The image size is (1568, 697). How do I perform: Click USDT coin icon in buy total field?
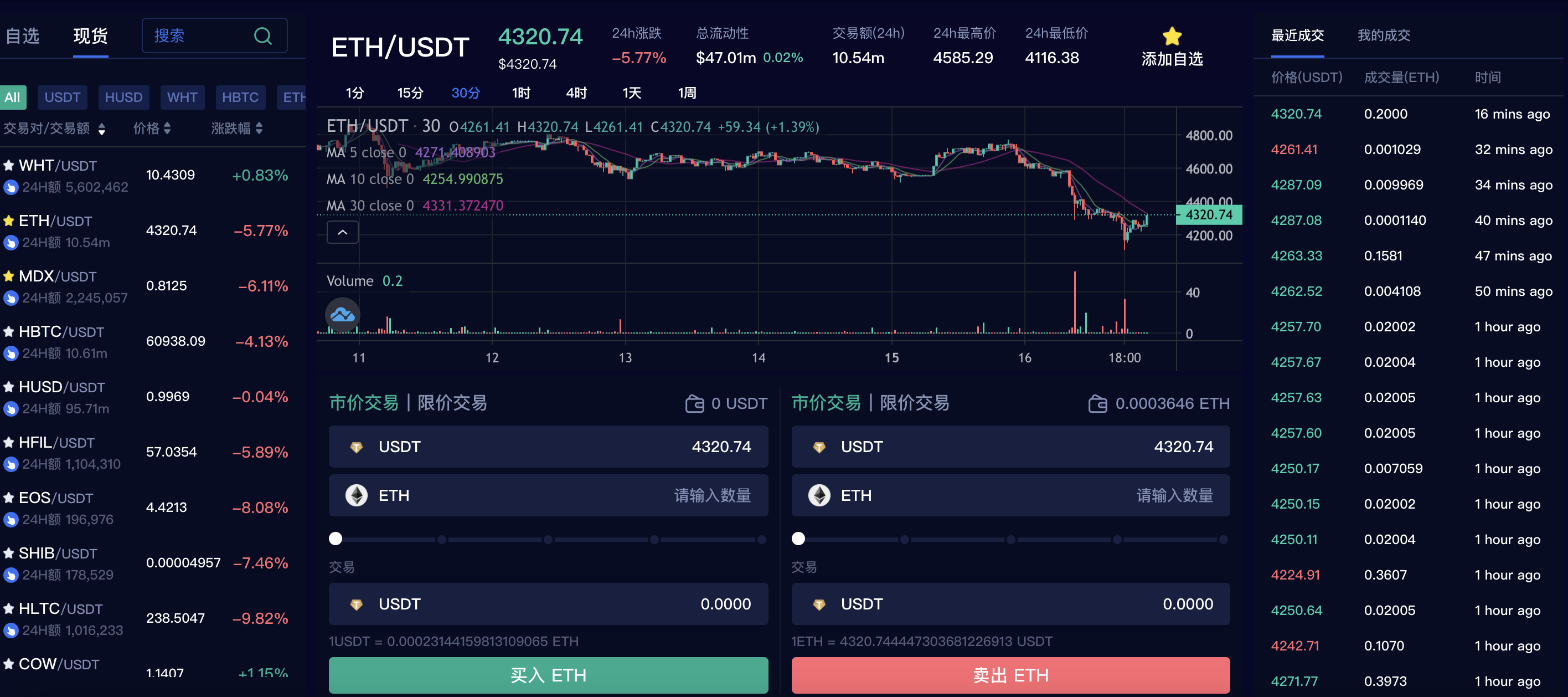(x=356, y=604)
